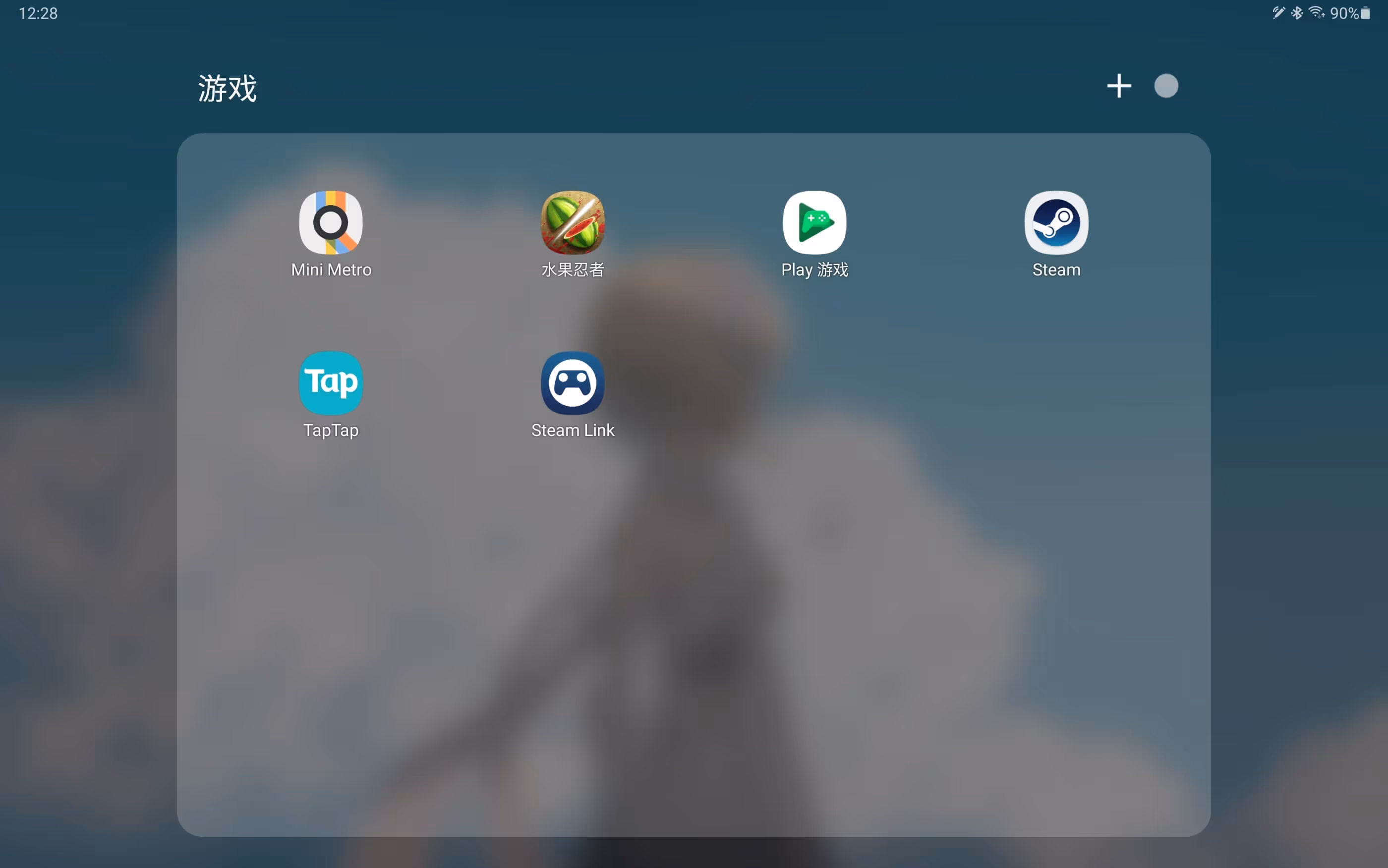
Task: Check the Wi-Fi status bar icon
Action: pyautogui.click(x=1316, y=12)
